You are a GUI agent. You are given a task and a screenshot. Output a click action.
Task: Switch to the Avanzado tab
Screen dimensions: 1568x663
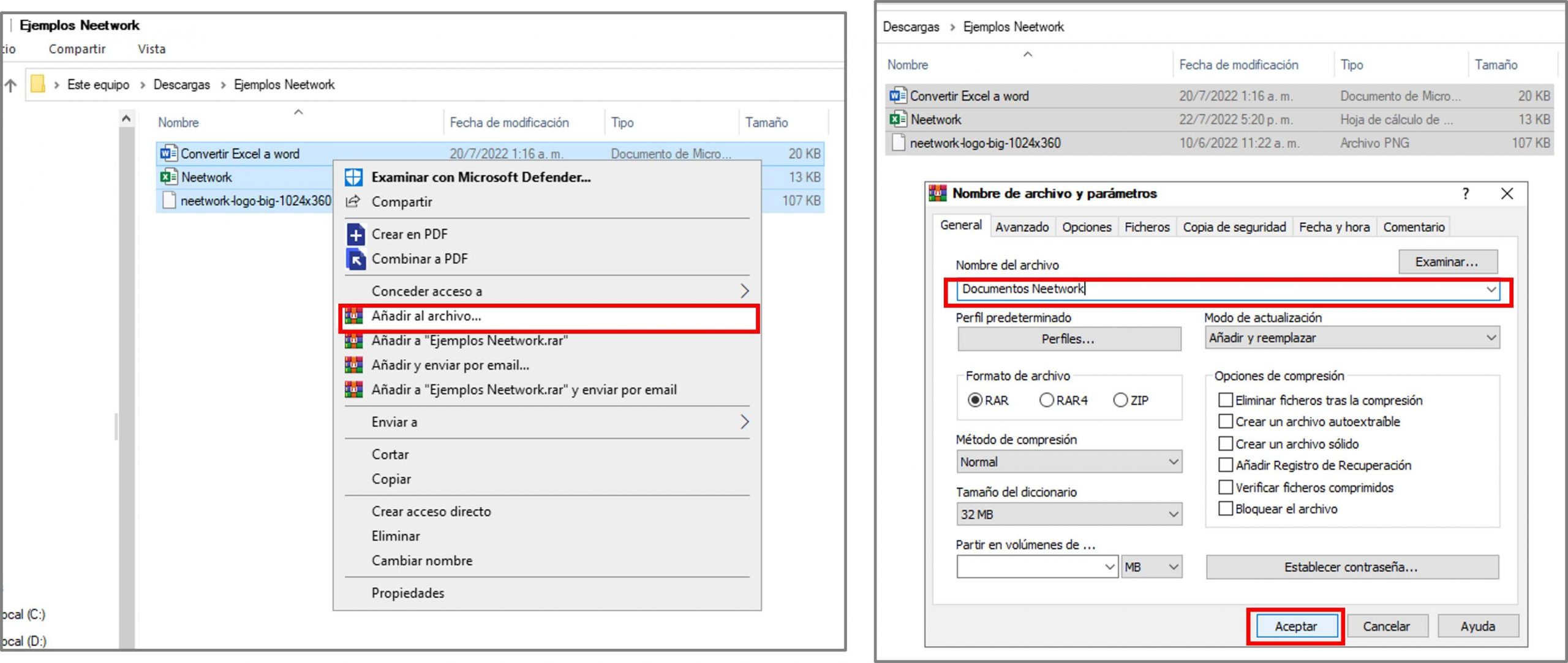[x=1022, y=227]
